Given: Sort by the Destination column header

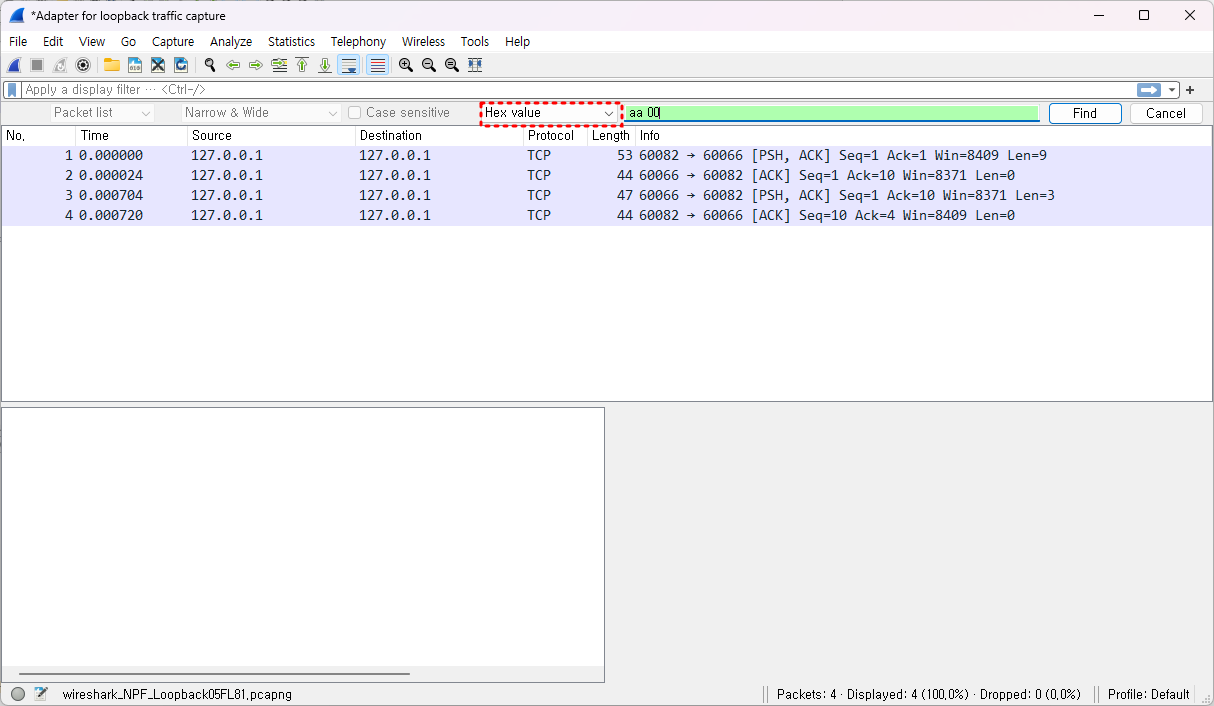Looking at the screenshot, I should (x=440, y=136).
